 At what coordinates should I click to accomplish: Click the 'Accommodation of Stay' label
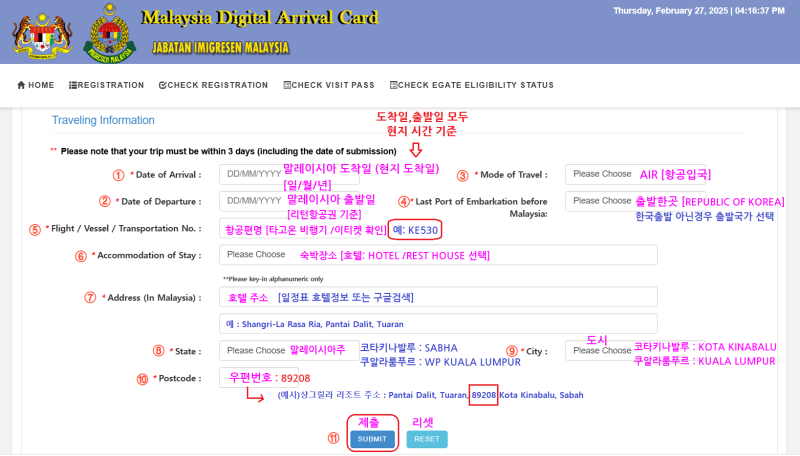pos(146,255)
